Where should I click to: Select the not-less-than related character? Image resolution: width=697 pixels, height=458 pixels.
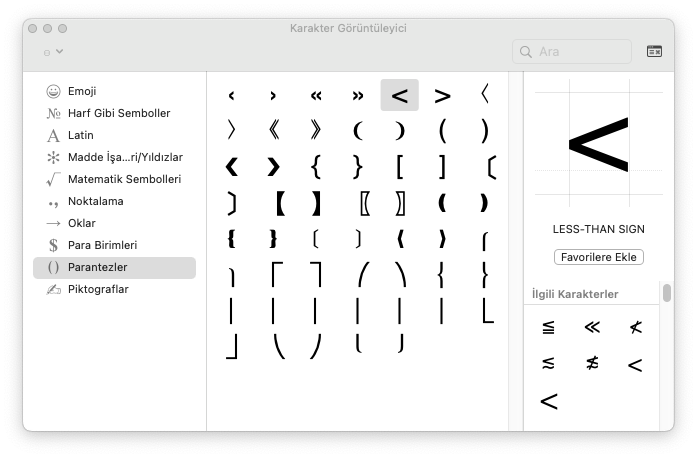pyautogui.click(x=635, y=327)
